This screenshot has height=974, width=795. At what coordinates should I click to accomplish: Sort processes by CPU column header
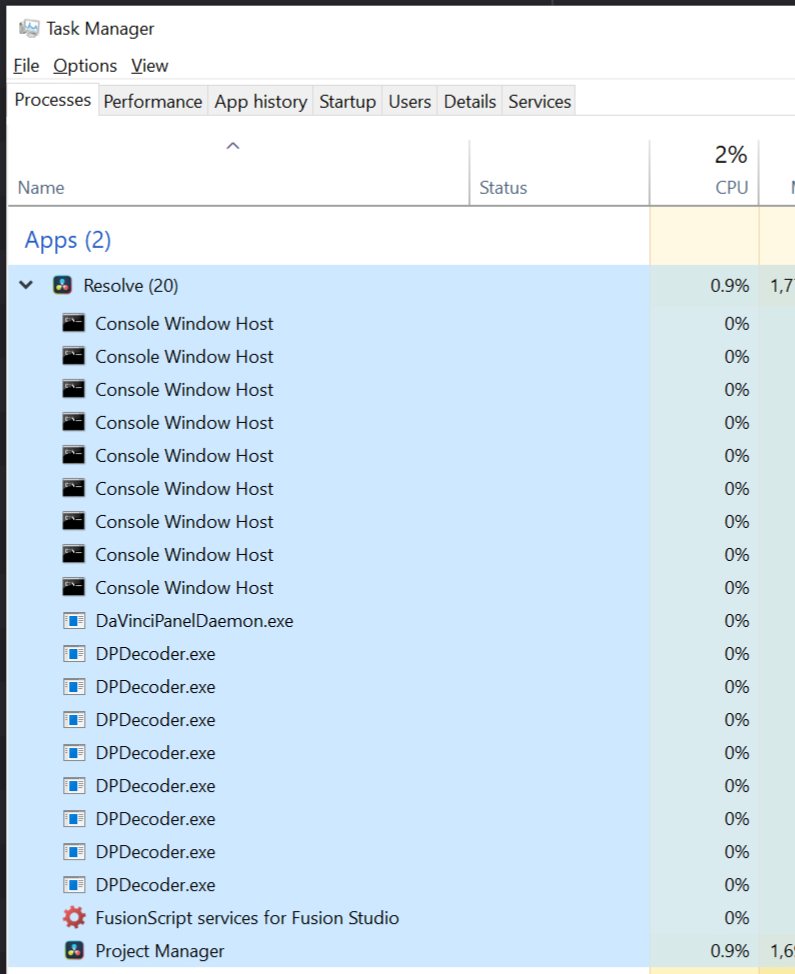click(704, 173)
